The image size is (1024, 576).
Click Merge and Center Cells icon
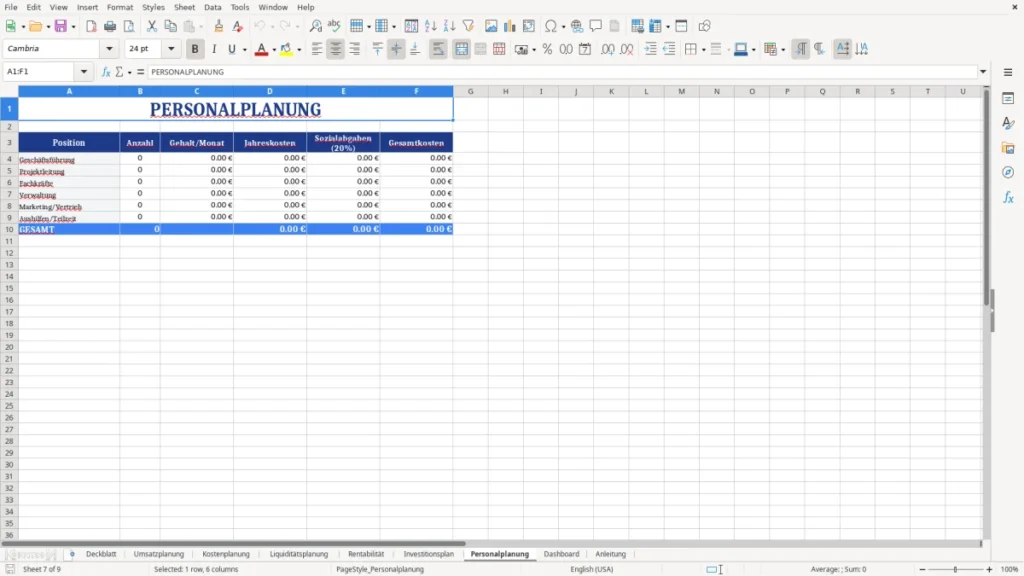462,49
